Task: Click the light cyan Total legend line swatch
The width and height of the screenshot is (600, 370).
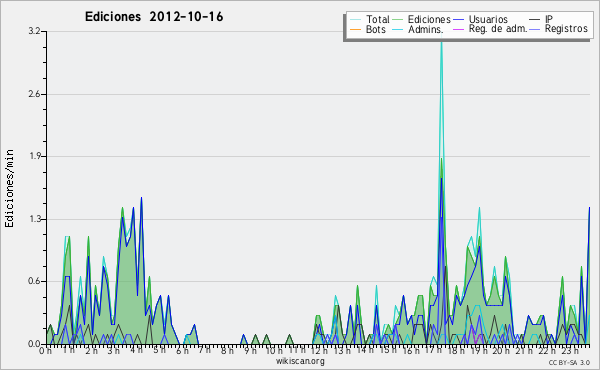Action: [355, 20]
